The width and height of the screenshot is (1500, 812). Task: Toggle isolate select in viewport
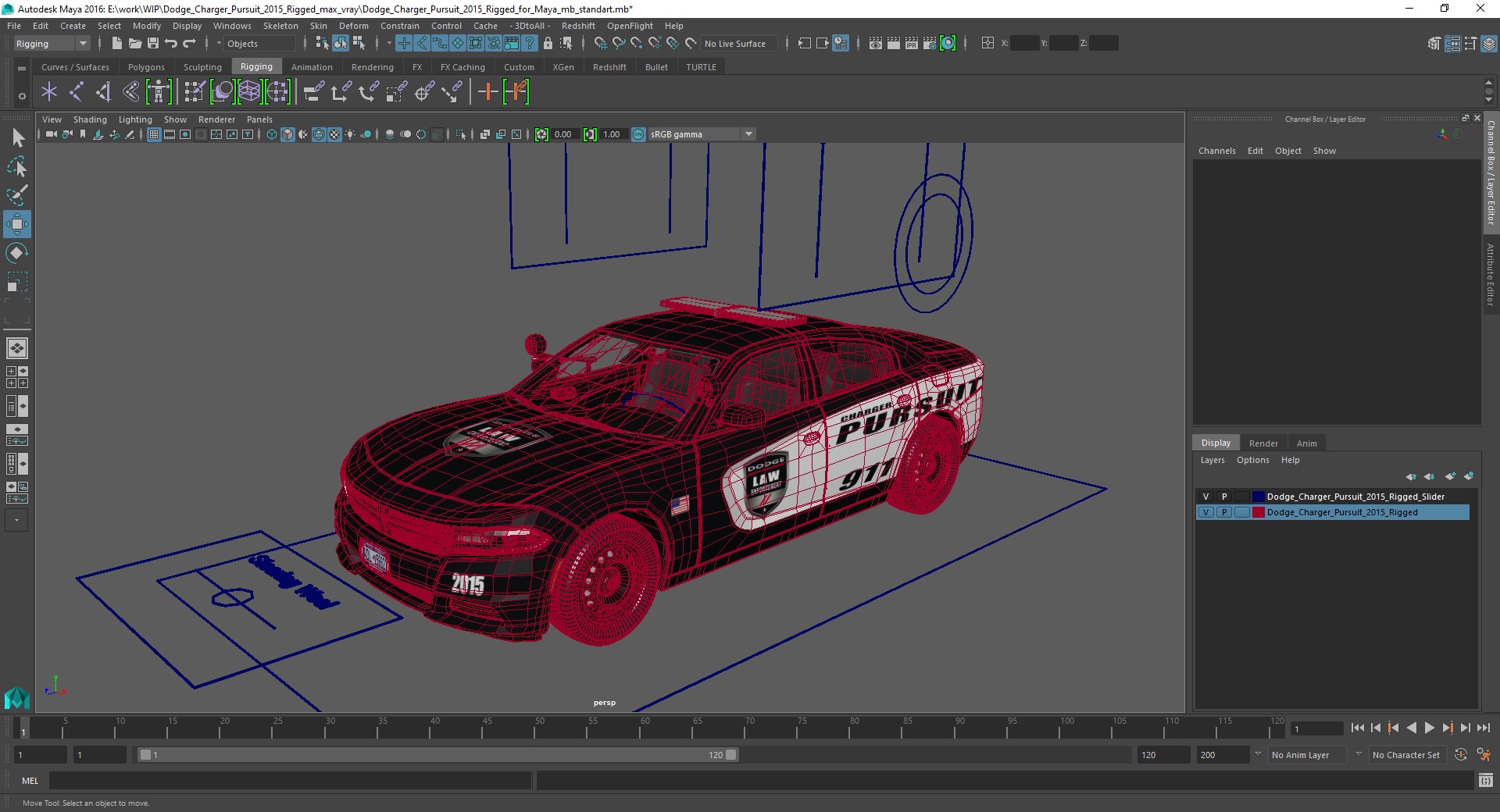tap(461, 134)
